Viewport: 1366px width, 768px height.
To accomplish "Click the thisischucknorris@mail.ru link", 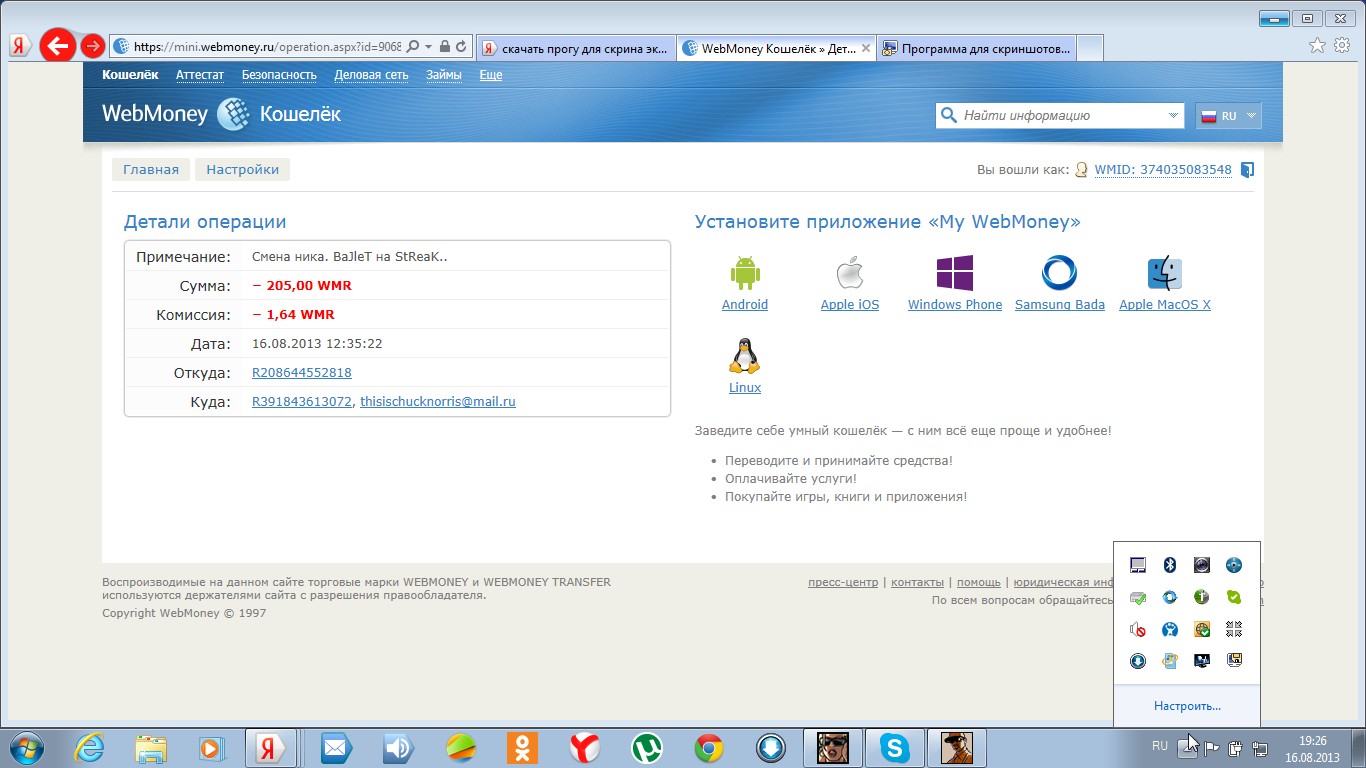I will click(x=438, y=402).
